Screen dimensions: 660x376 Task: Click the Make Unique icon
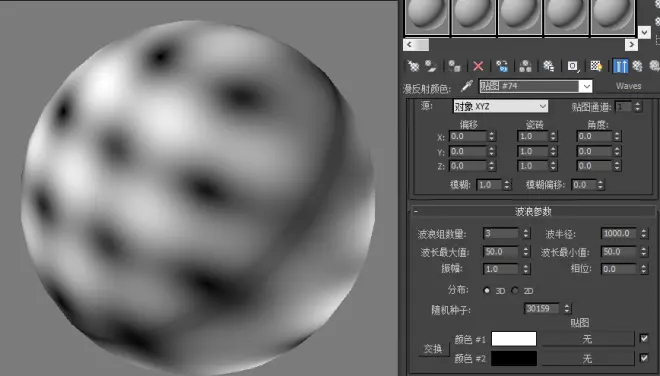coord(525,66)
